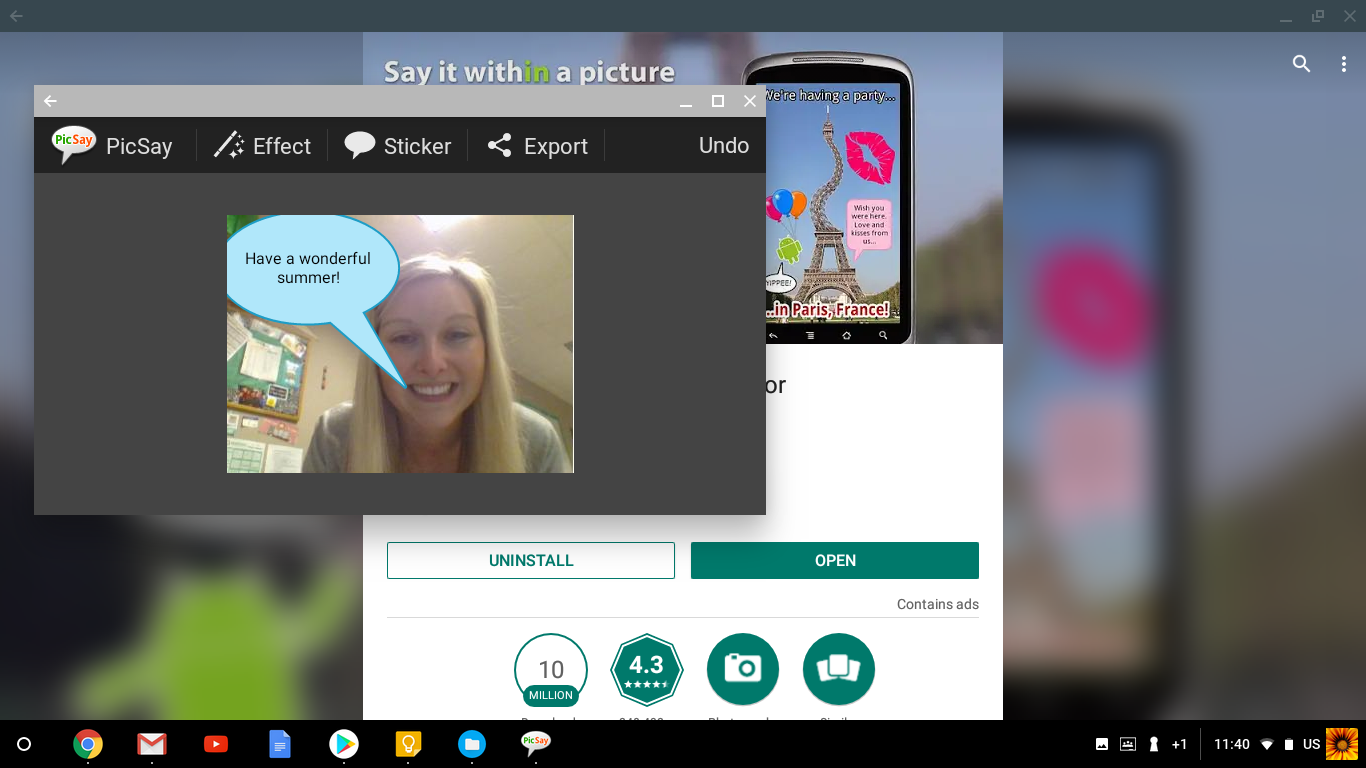
Task: Open the Effect menu in PicSay
Action: 262,146
